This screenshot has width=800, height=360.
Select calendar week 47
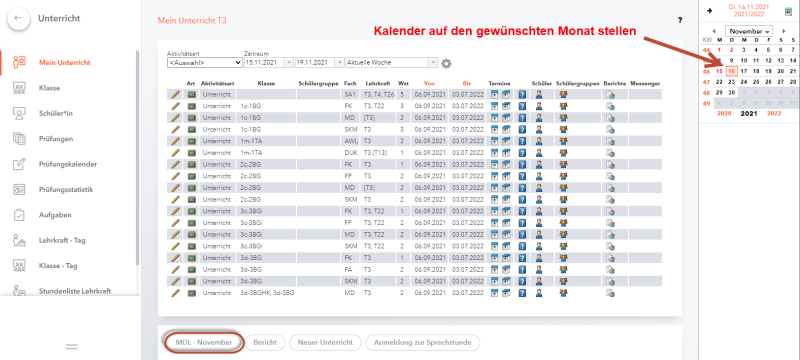tap(706, 82)
